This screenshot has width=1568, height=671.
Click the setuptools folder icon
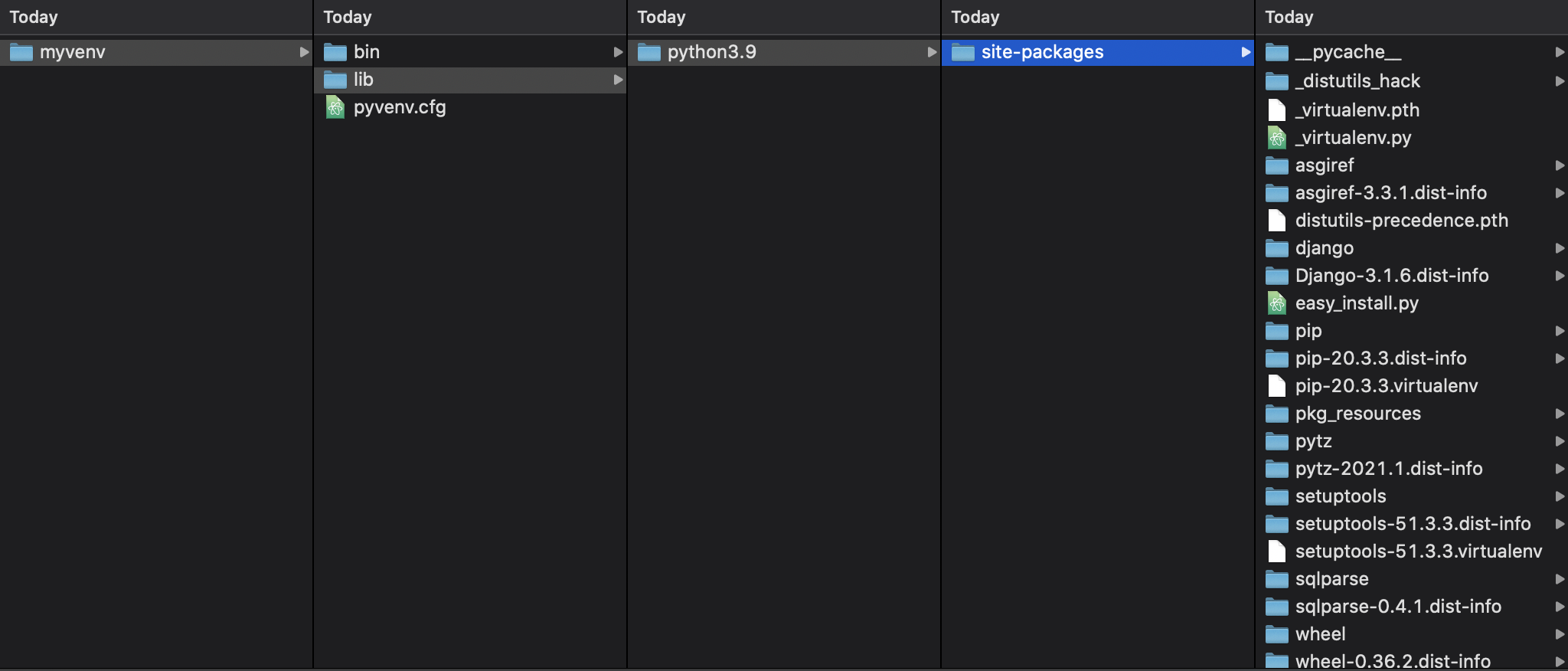1277,496
